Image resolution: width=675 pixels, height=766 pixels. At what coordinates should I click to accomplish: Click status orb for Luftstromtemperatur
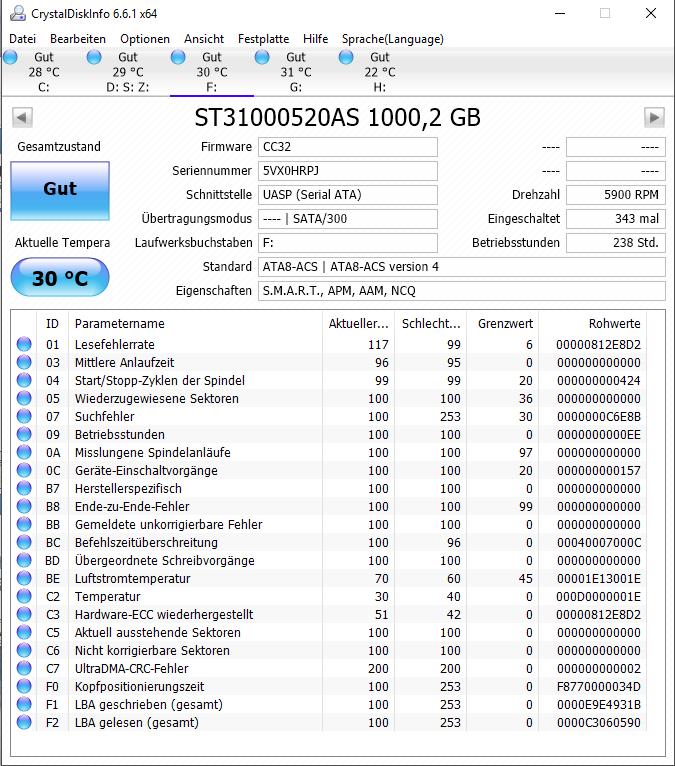(x=24, y=578)
